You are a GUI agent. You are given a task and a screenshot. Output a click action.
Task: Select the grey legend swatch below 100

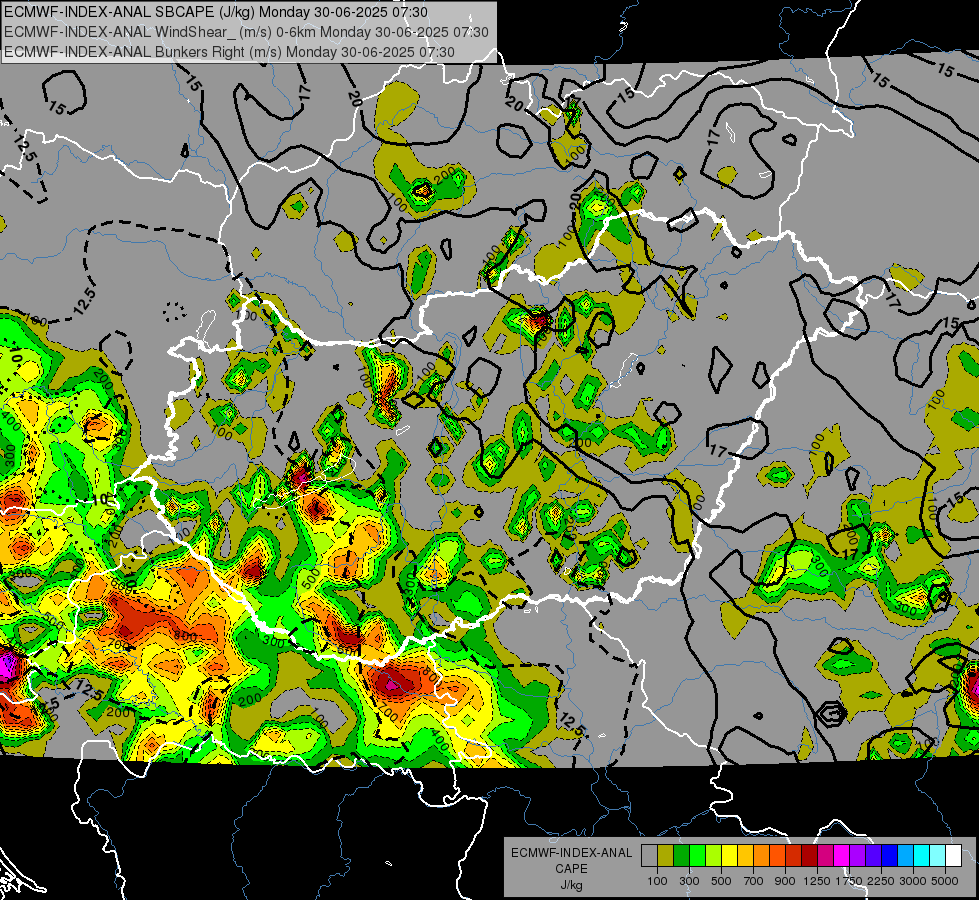tap(649, 855)
